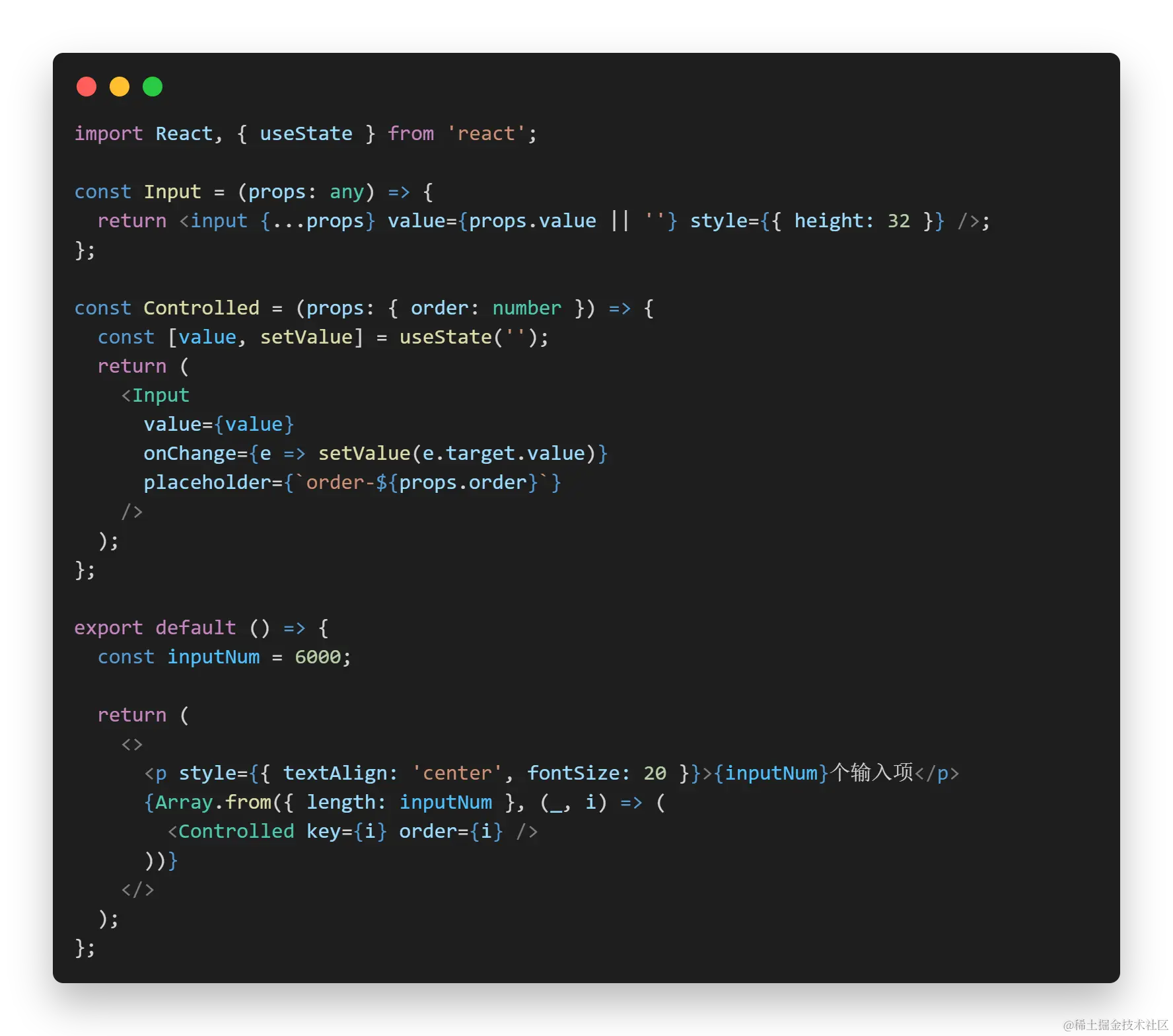
Task: Click 'setValue' in the useState destructuring
Action: click(x=306, y=337)
